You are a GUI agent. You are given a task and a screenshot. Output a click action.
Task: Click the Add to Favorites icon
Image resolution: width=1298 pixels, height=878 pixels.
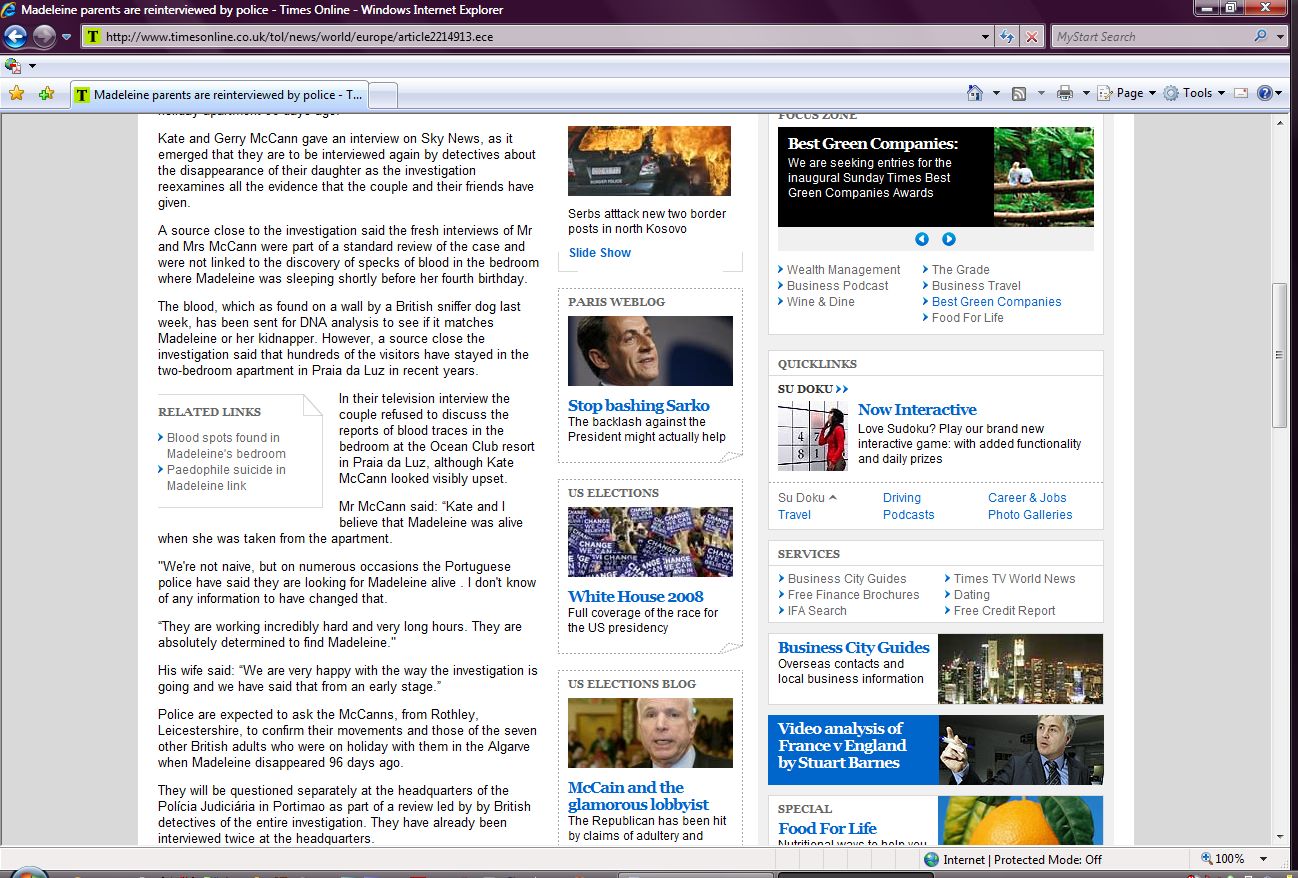(46, 94)
